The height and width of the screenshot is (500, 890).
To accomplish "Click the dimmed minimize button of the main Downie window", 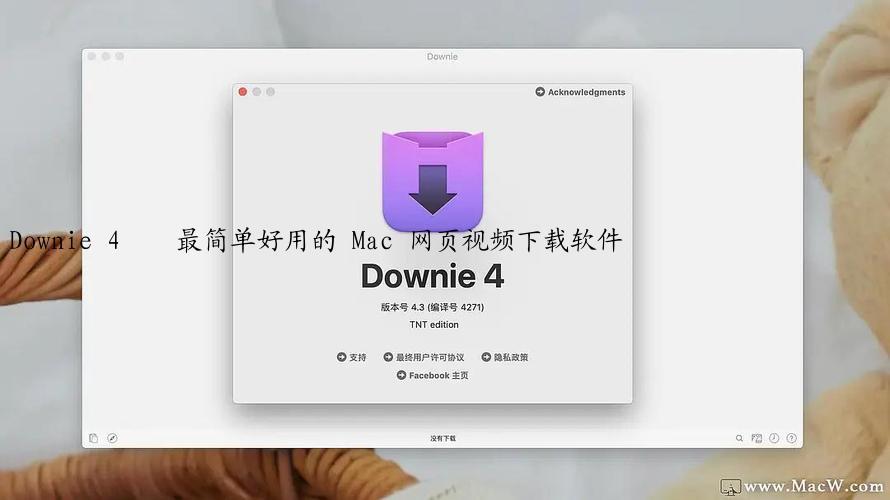I will 106,56.
